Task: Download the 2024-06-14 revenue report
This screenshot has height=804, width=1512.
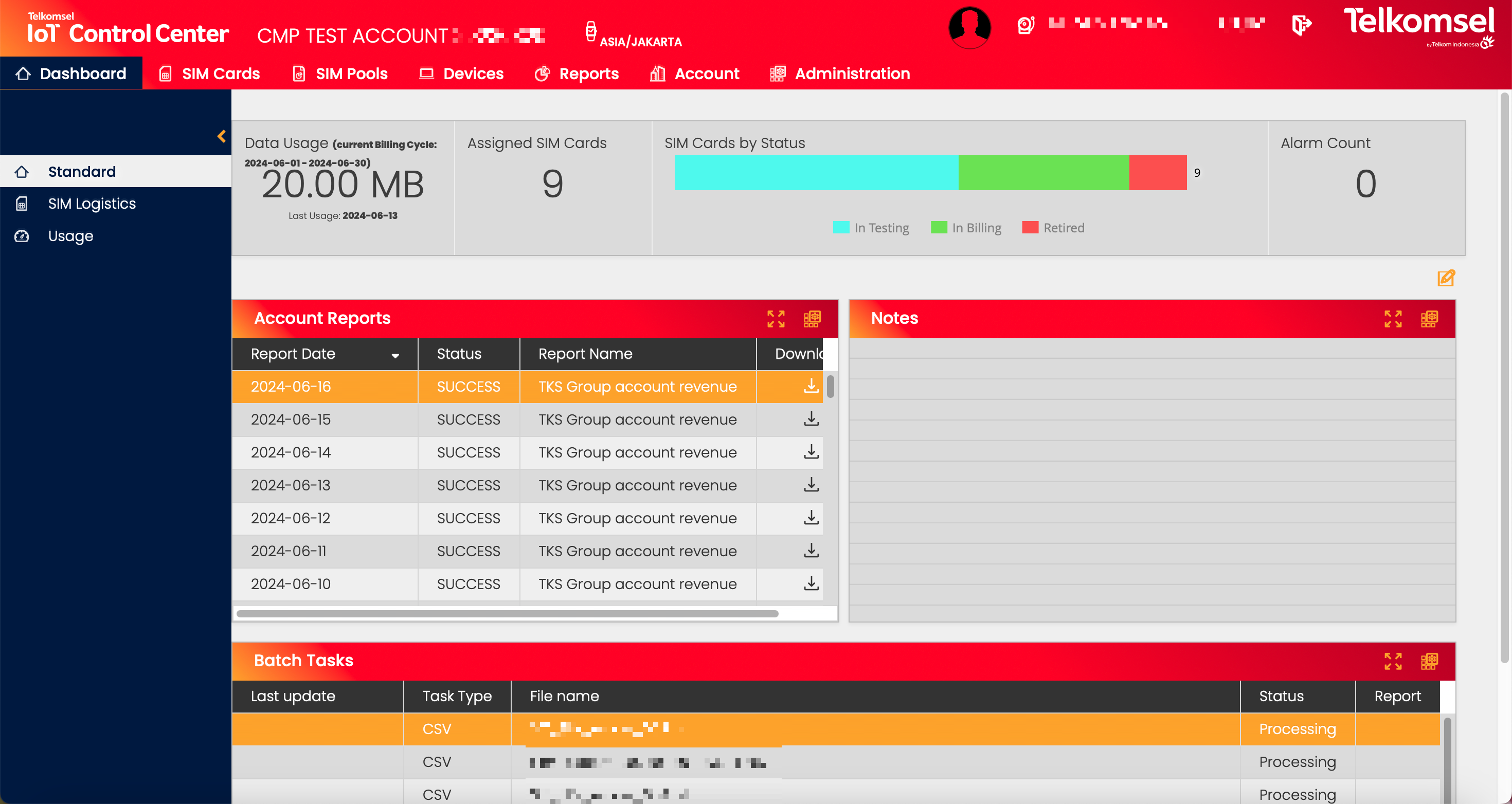Action: (x=811, y=452)
